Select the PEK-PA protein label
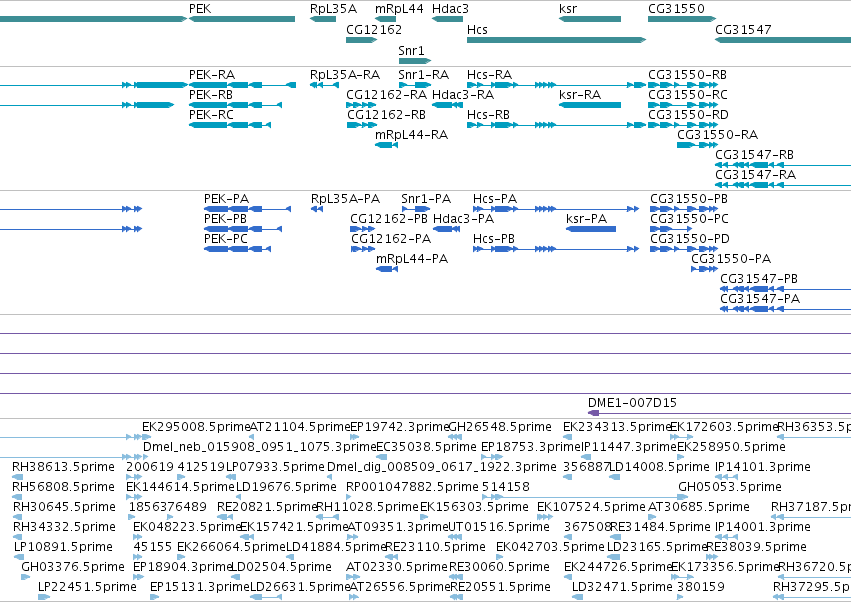Screen dimensions: 851x602 click(x=226, y=199)
